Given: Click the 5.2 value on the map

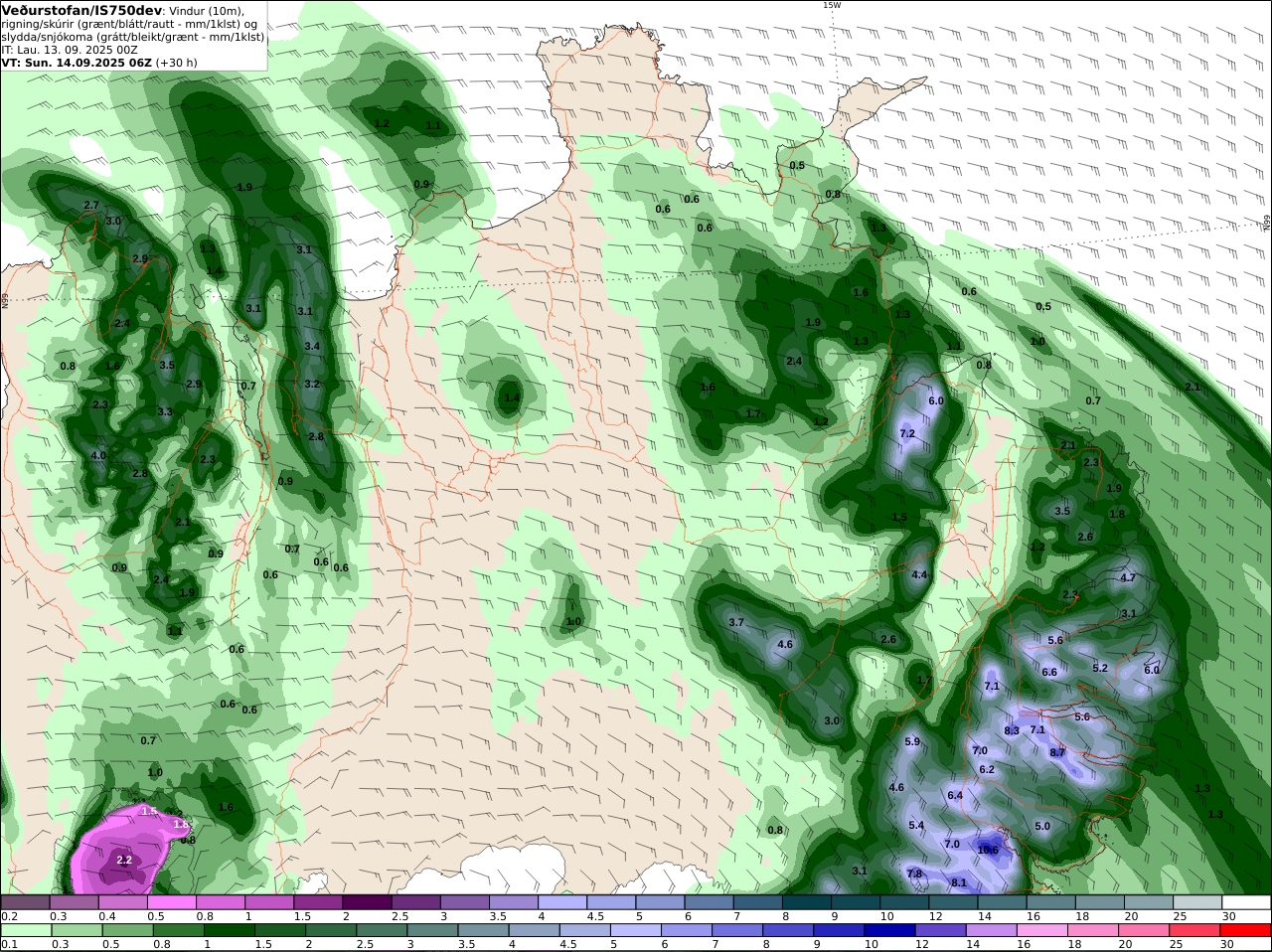Looking at the screenshot, I should pyautogui.click(x=1100, y=668).
